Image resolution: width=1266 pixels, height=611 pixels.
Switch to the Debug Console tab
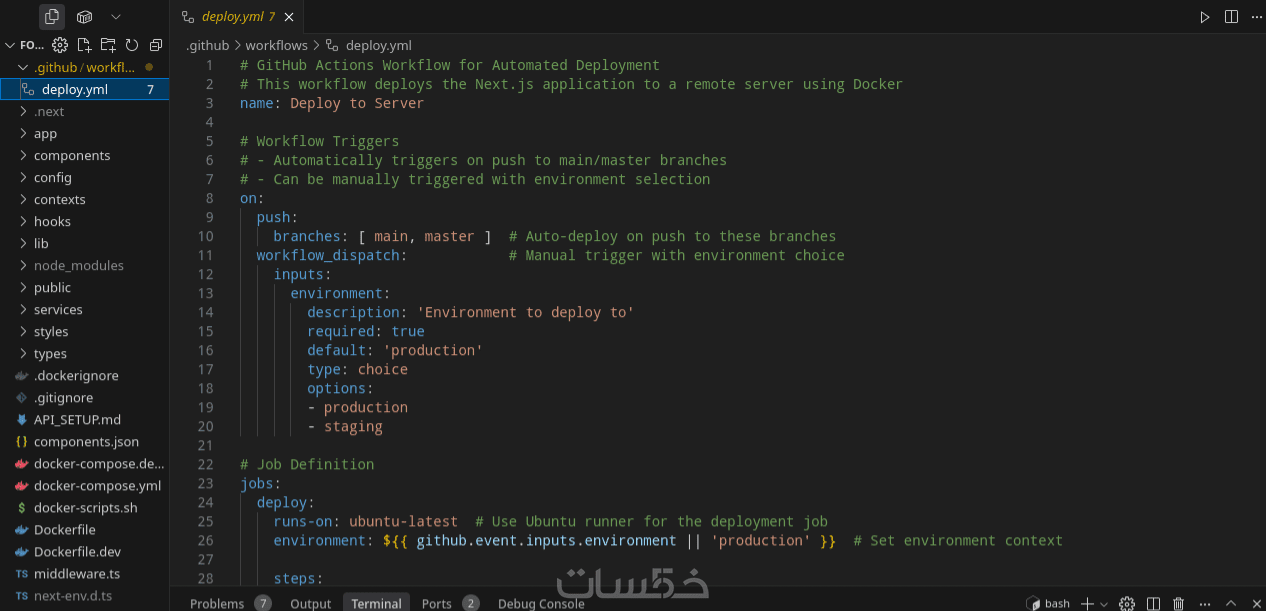(541, 603)
